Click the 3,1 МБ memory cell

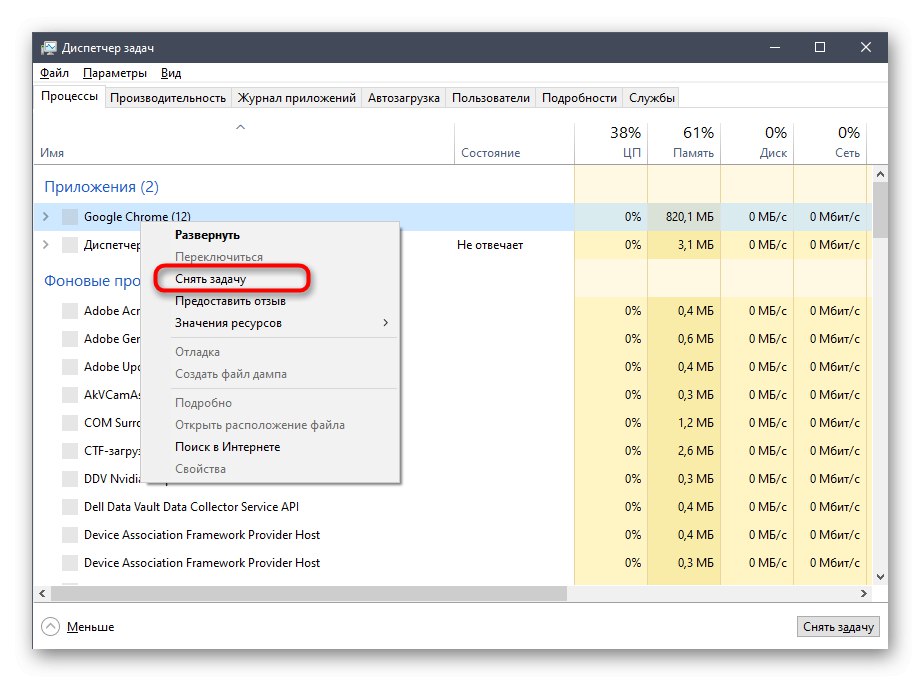[684, 245]
